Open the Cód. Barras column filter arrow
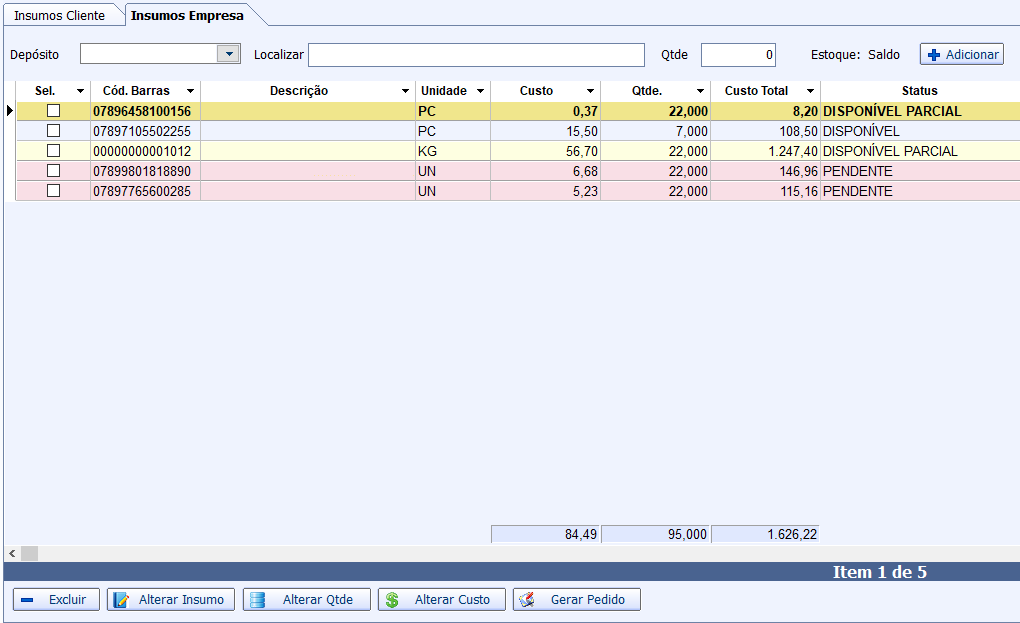The width and height of the screenshot is (1020, 623). (190, 91)
